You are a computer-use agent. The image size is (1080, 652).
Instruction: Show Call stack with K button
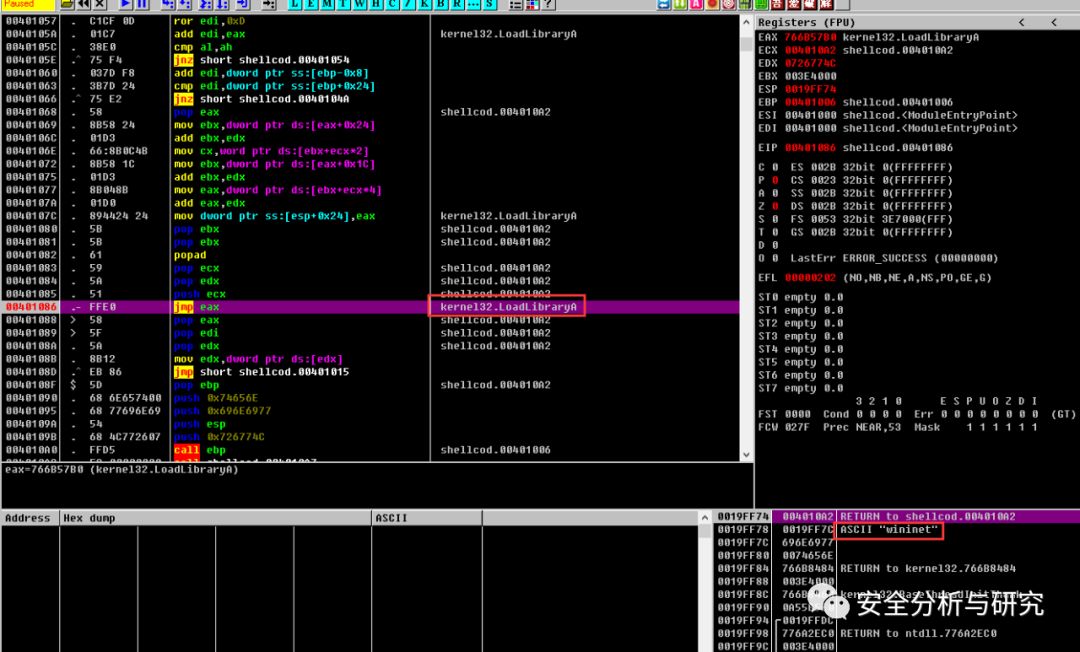425,5
